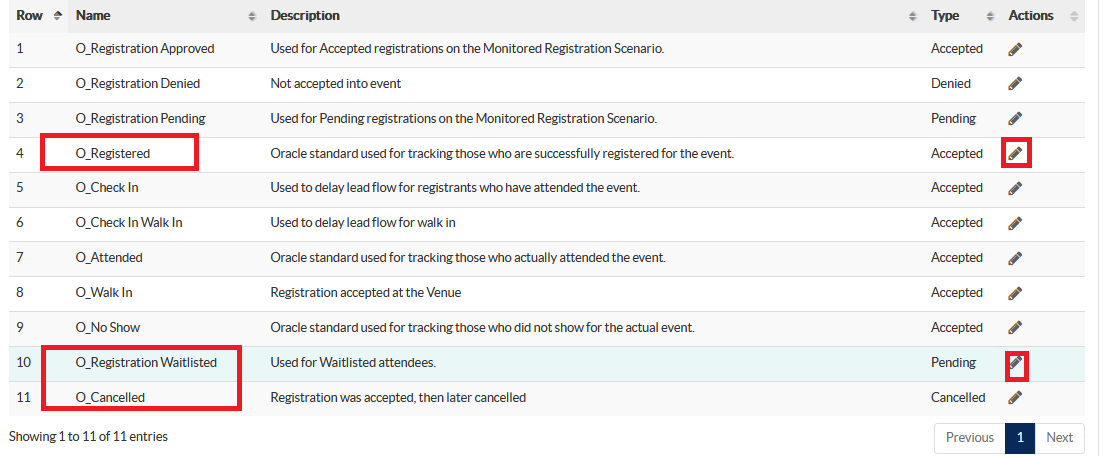
Task: Sort the list by Type column
Action: click(961, 16)
